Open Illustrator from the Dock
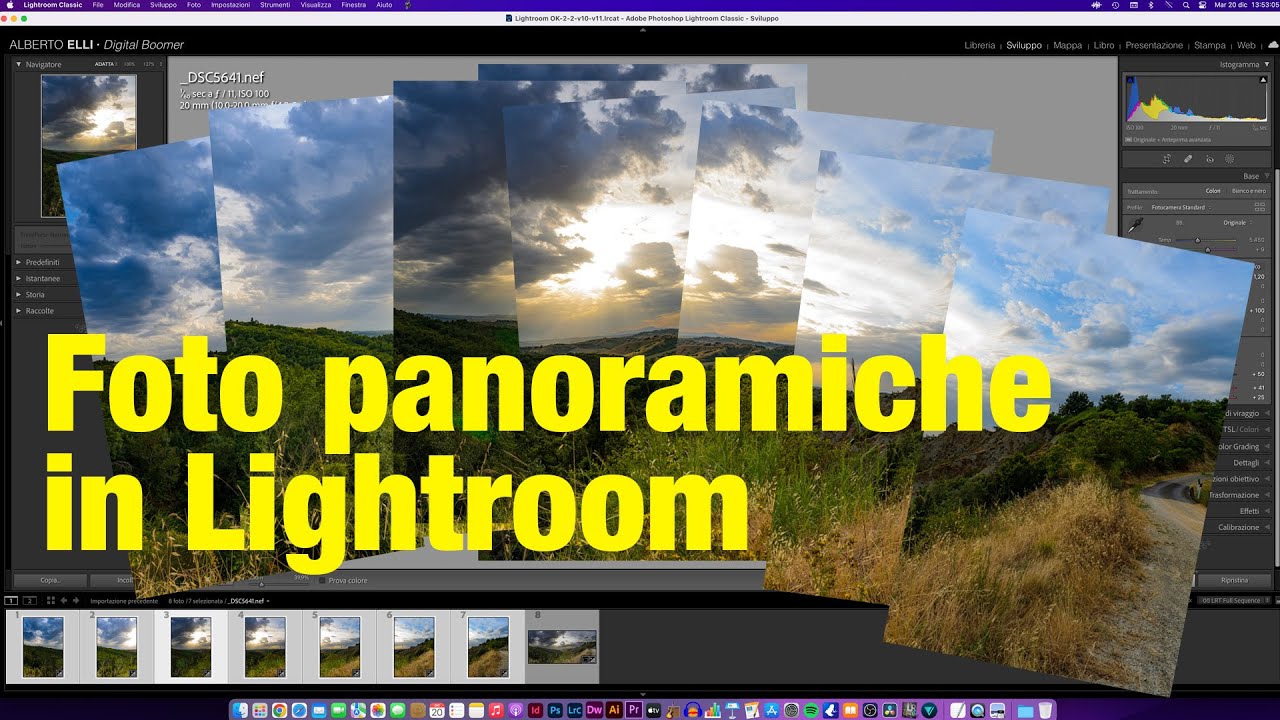Viewport: 1280px width, 720px height. [614, 710]
